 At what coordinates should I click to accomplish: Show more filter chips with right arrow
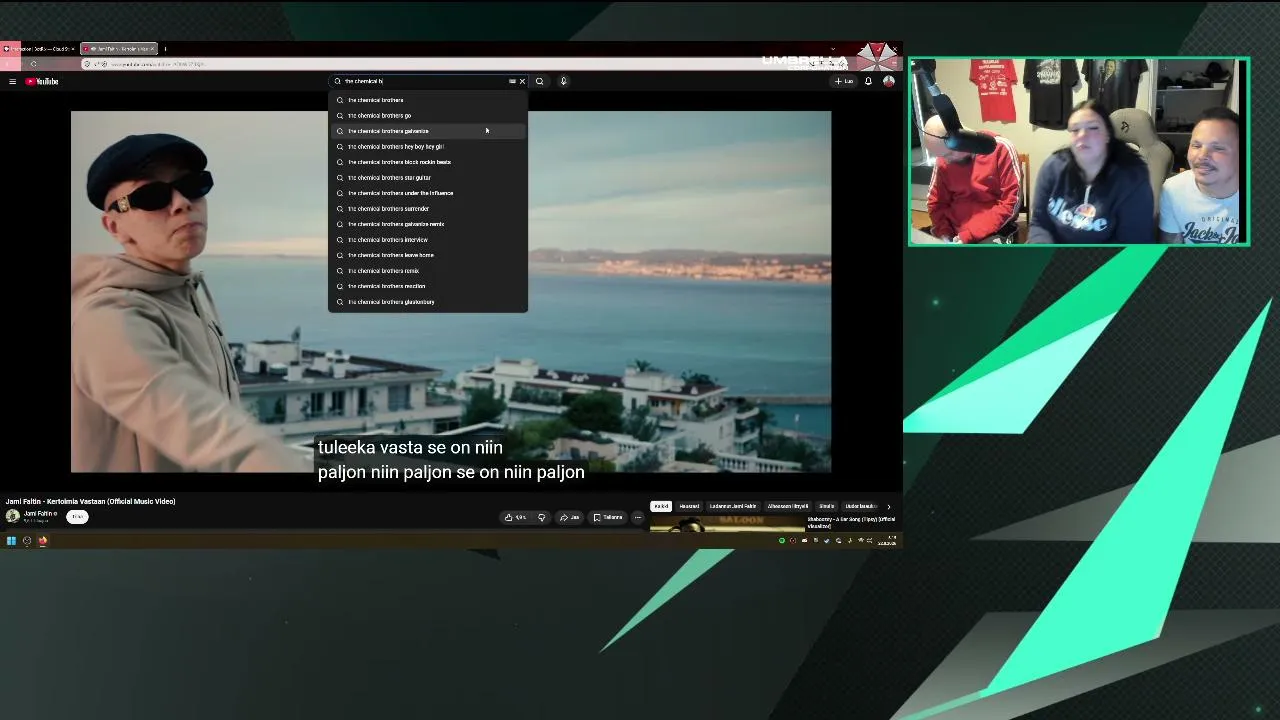[888, 507]
